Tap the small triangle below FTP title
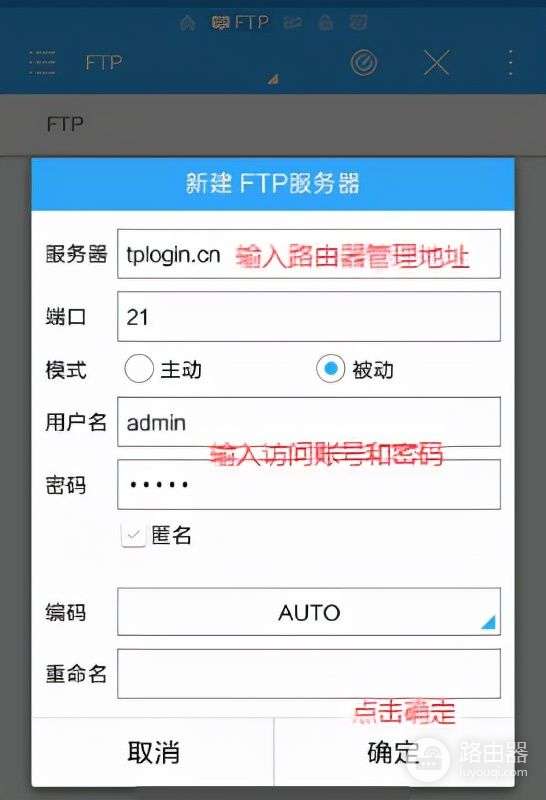 (x=273, y=79)
